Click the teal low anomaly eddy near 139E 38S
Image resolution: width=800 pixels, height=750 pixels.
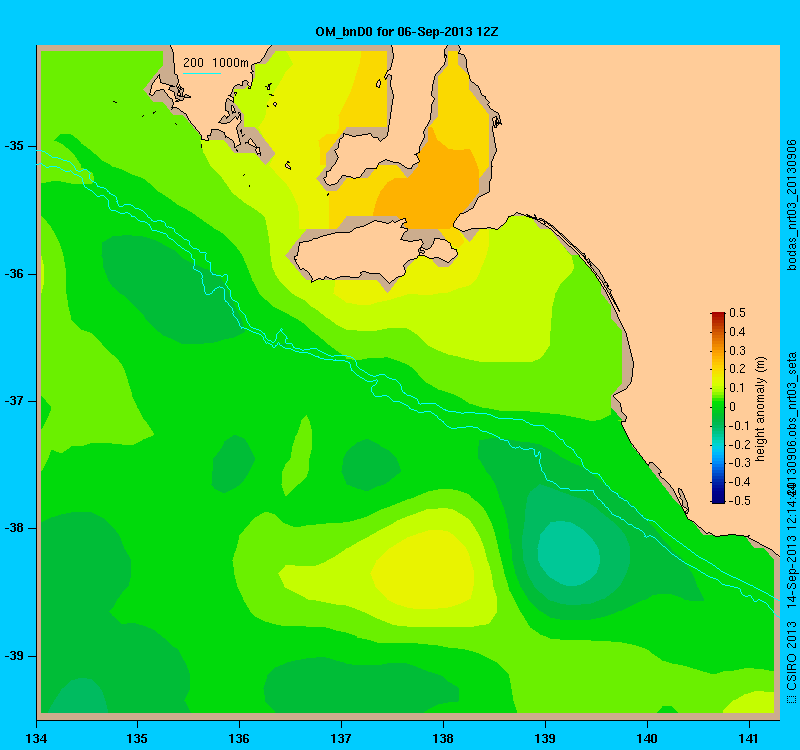569,553
